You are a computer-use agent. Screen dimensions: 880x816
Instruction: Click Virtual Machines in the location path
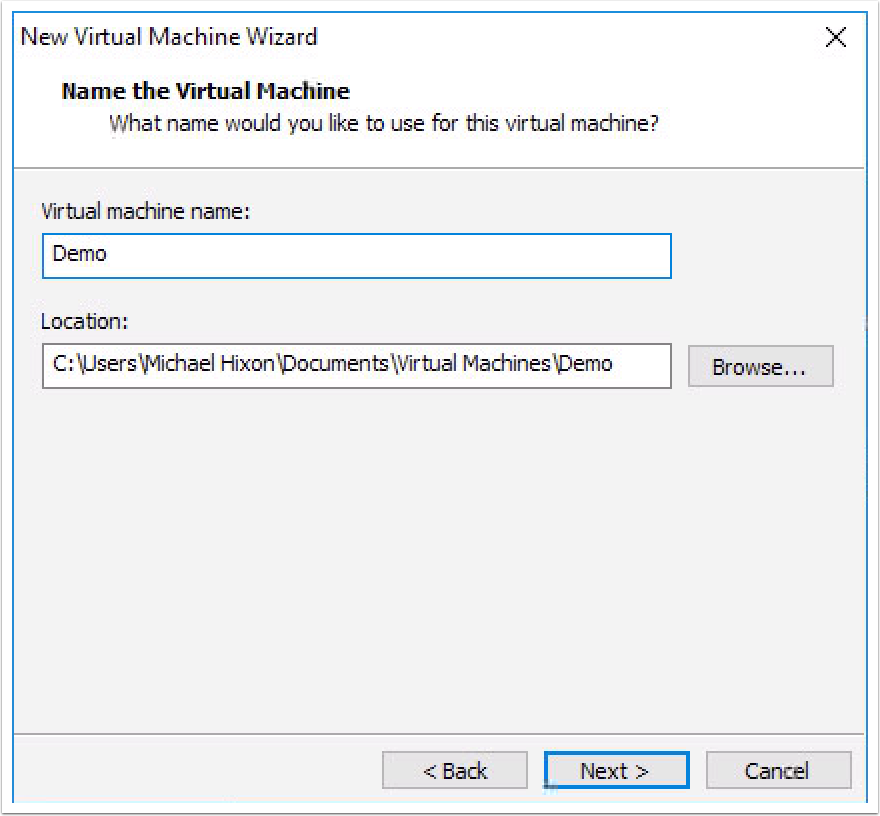pos(471,364)
